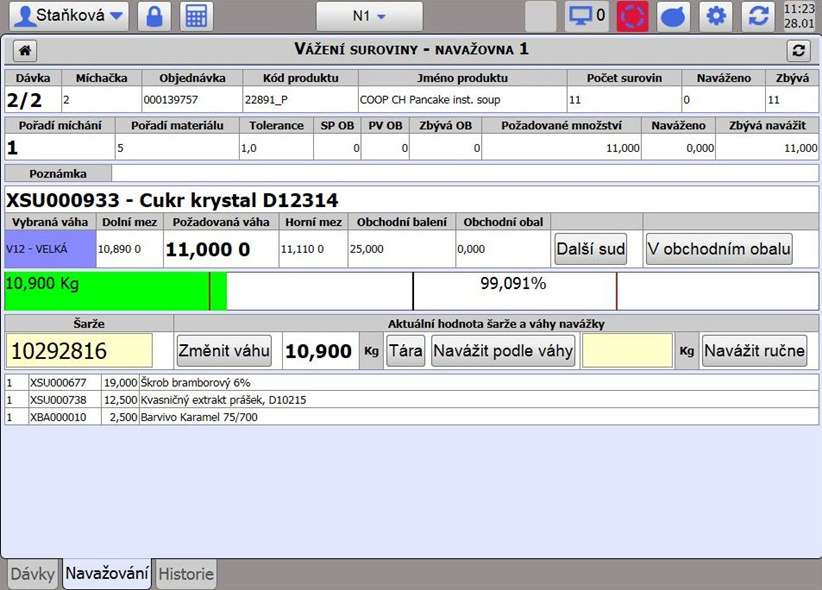Click the monitor icon showing 0
822x590 pixels.
coord(587,16)
